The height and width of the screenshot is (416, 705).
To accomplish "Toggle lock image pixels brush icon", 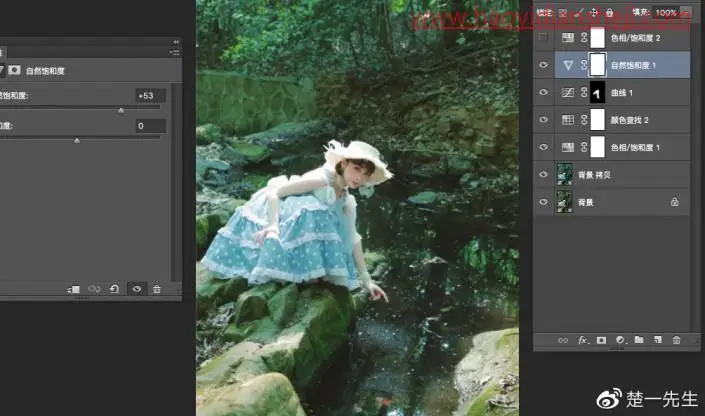I will point(579,13).
